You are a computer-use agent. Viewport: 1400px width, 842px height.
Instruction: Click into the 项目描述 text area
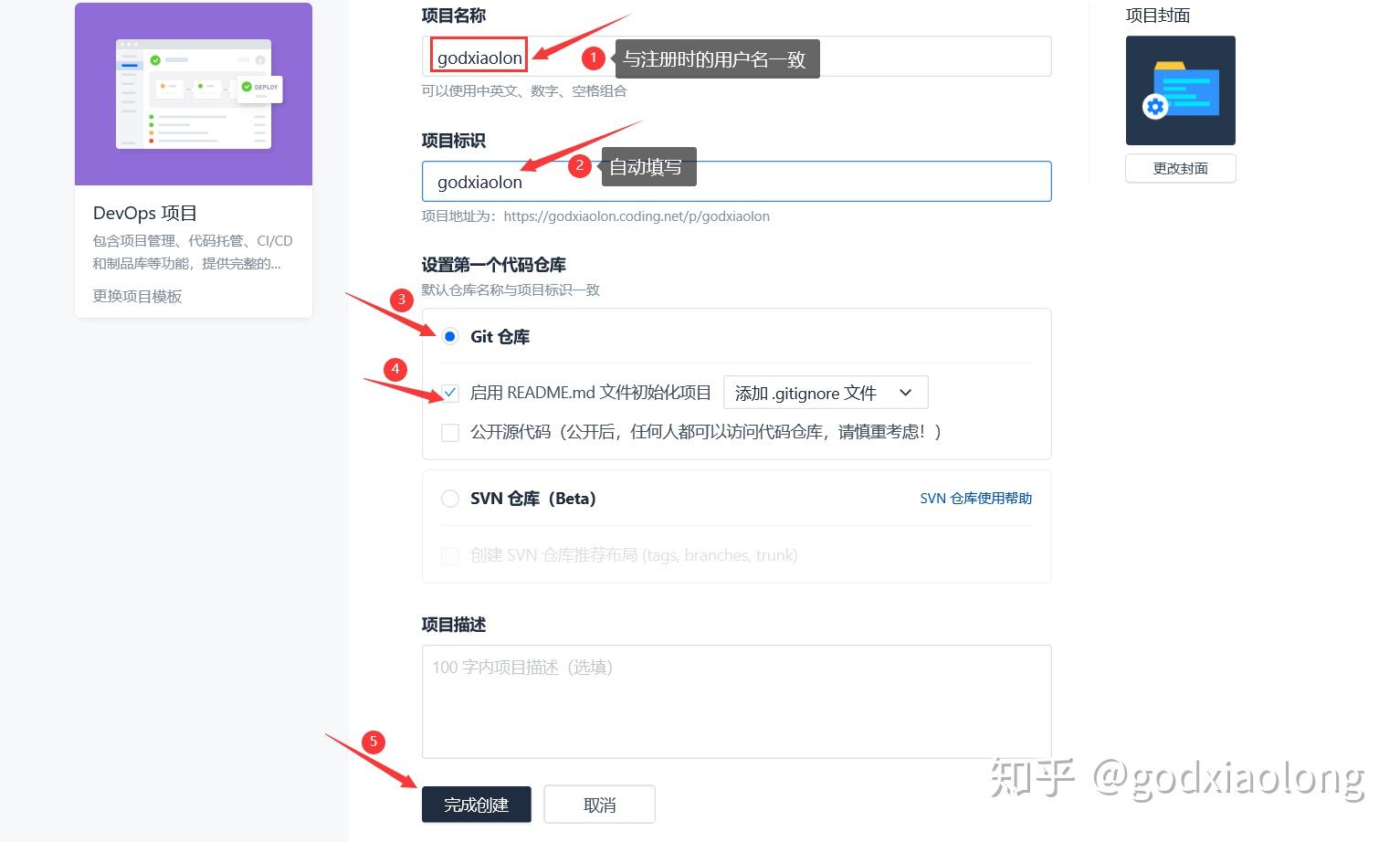(x=736, y=701)
